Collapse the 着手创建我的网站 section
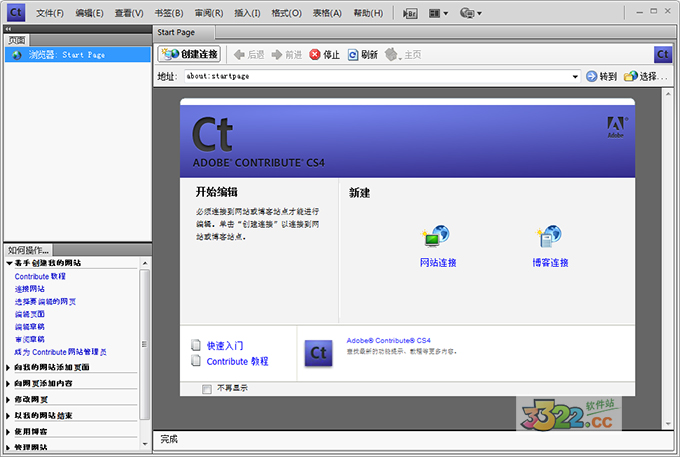This screenshot has width=680, height=457. point(9,263)
